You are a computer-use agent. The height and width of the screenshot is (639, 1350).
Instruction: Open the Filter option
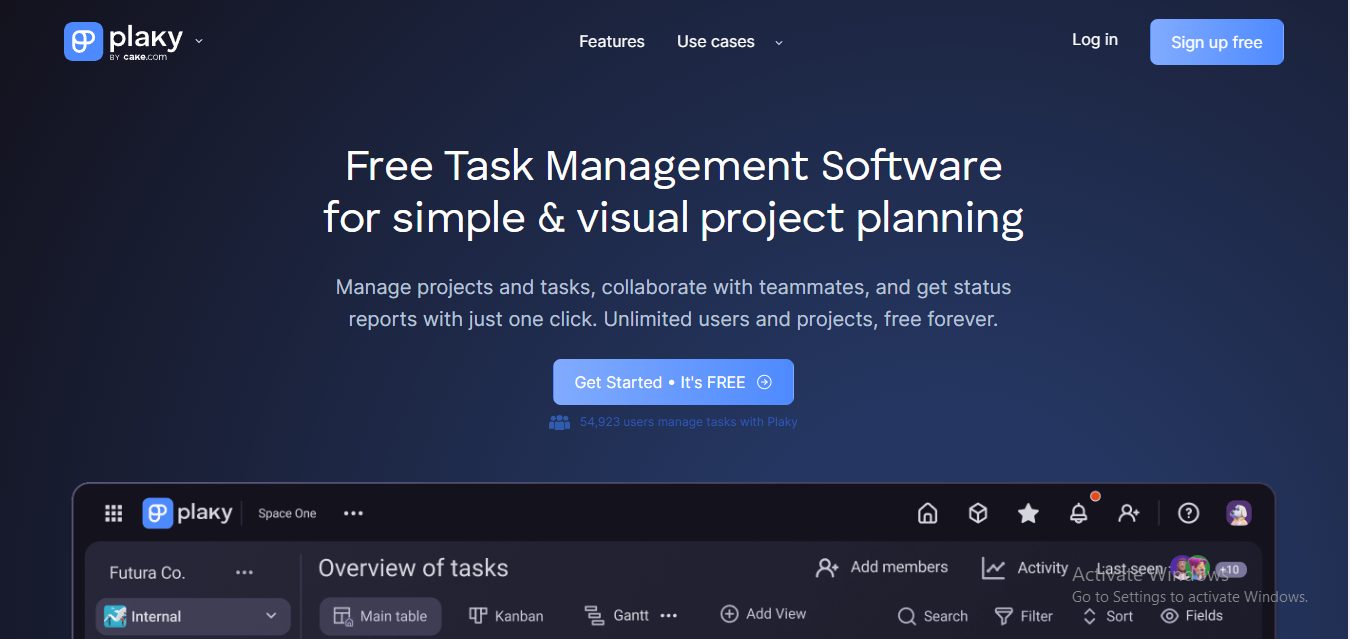[1023, 616]
